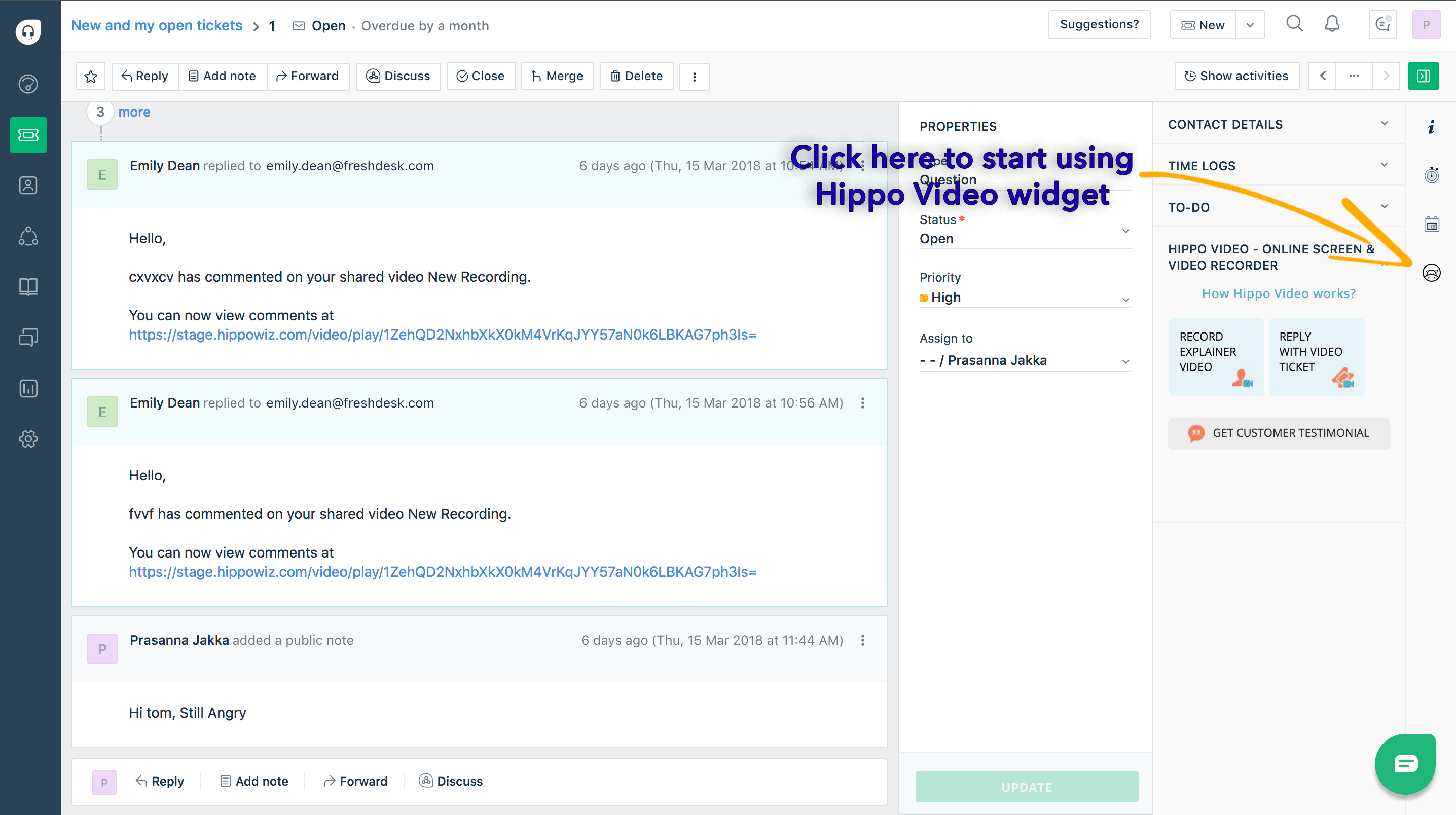Image resolution: width=1456 pixels, height=815 pixels.
Task: Open the Status dropdown
Action: pos(1024,239)
